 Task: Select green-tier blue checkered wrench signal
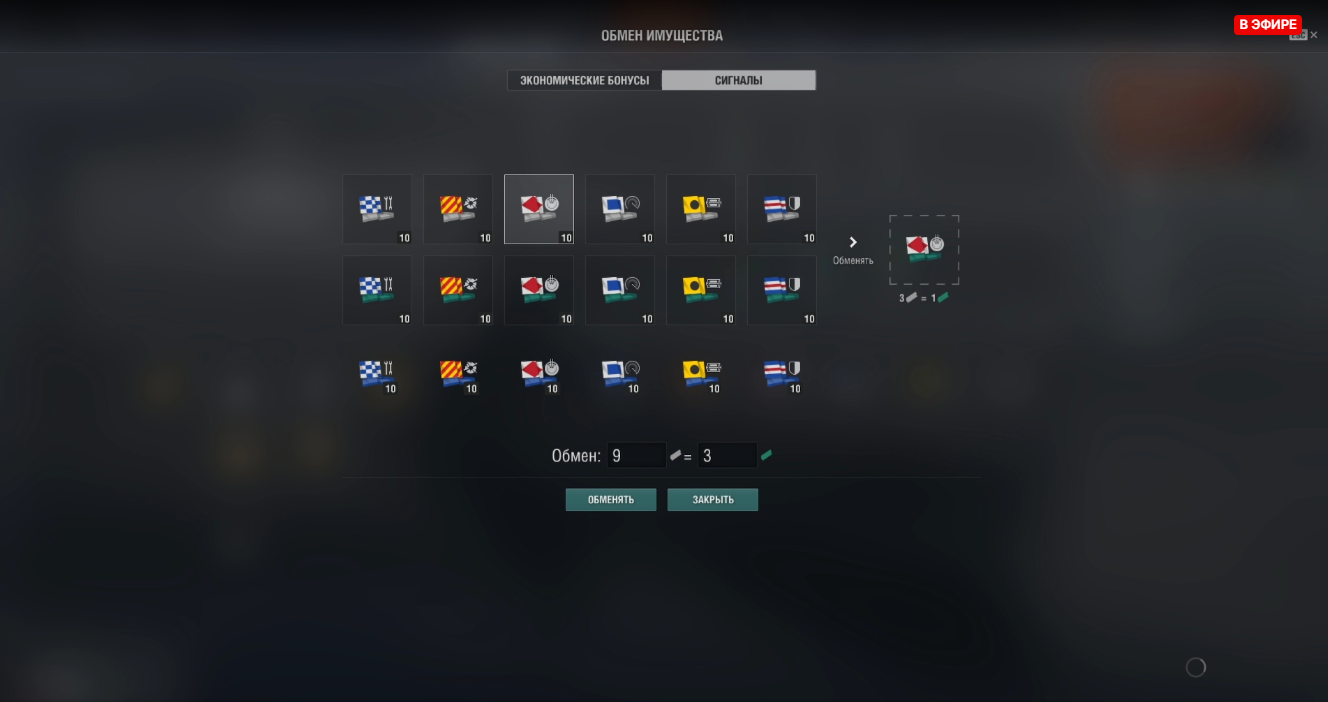[x=377, y=290]
